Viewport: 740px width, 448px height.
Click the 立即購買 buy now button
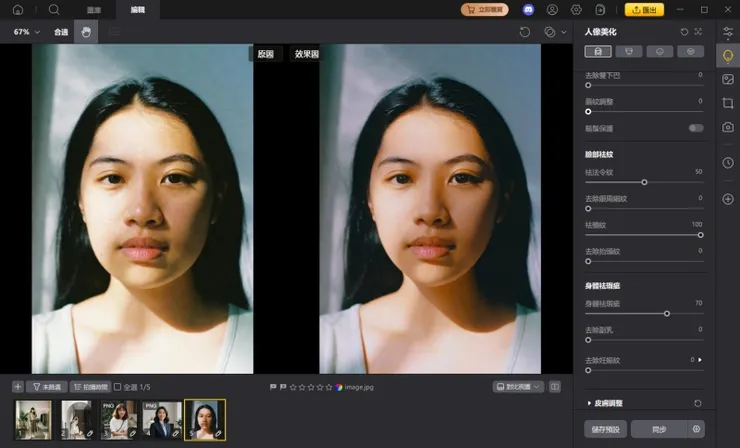tap(485, 9)
